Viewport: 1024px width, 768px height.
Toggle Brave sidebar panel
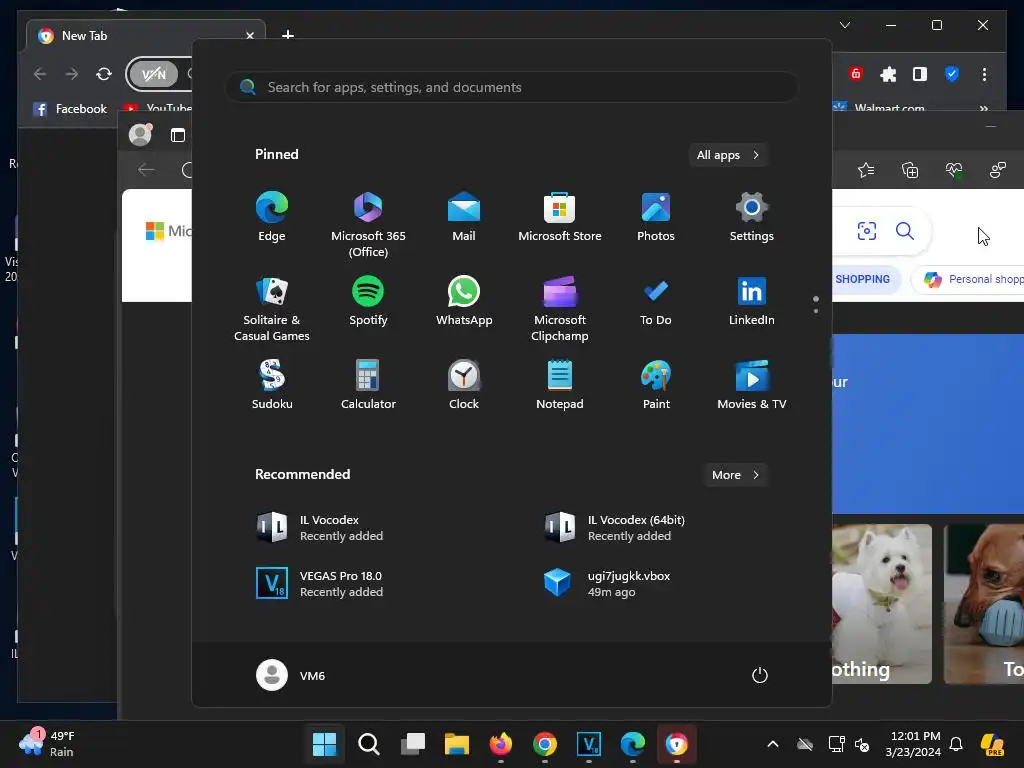pos(920,74)
